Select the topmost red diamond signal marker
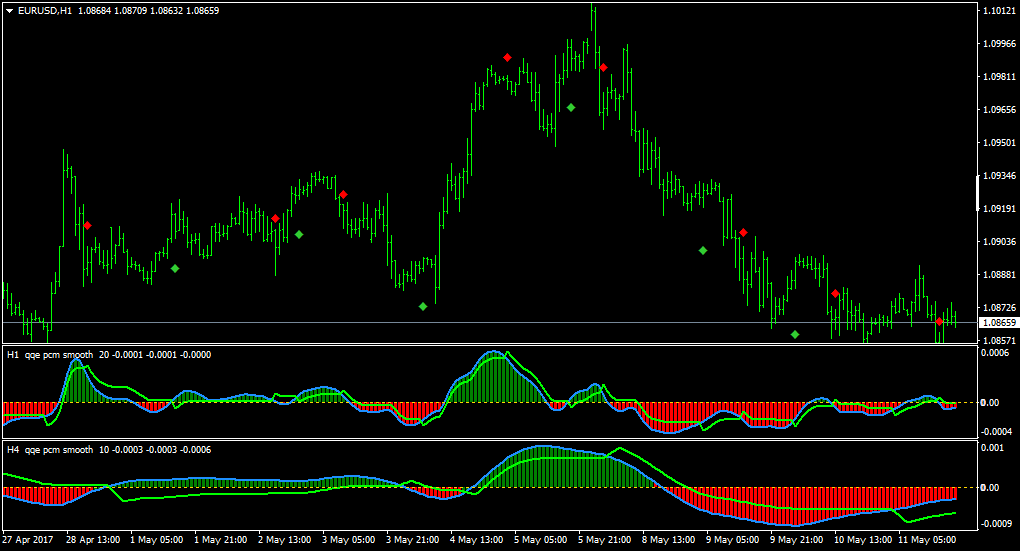This screenshot has width=1020, height=551. coord(507,58)
